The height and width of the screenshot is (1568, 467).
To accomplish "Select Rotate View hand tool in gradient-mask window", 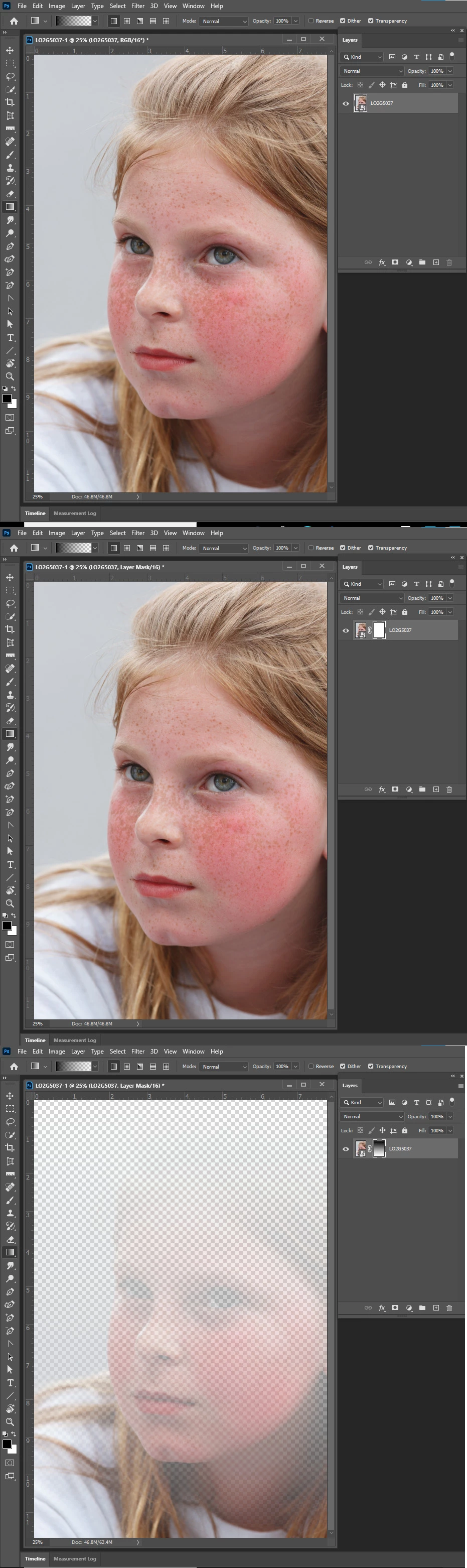I will pos(10,1408).
